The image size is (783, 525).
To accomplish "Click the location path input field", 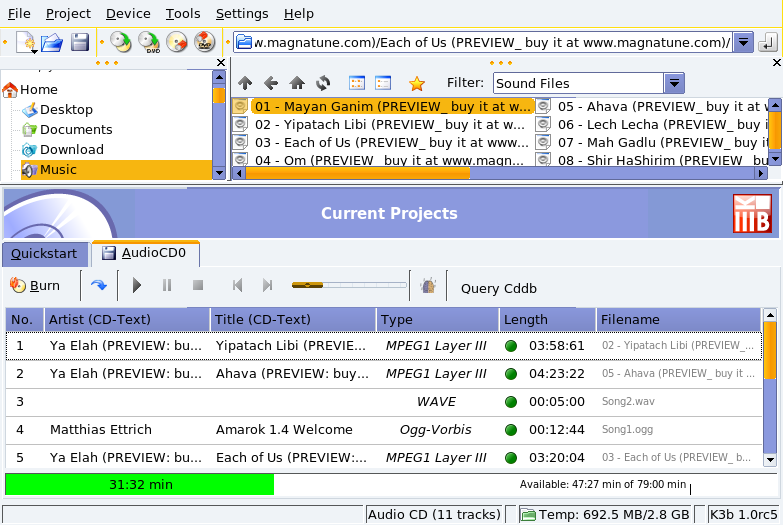I will (x=484, y=42).
